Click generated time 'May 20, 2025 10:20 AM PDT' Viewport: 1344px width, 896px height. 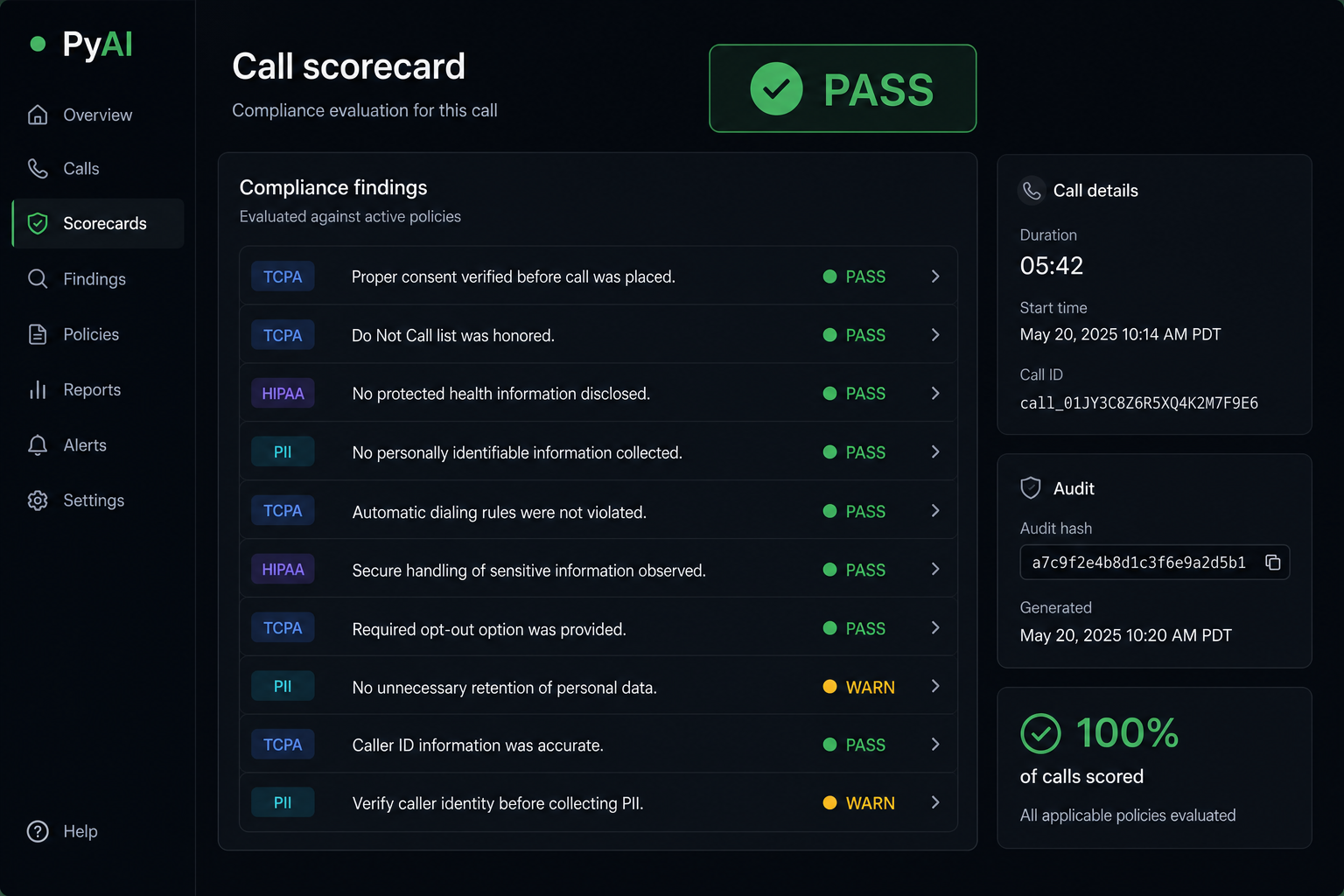(1126, 635)
